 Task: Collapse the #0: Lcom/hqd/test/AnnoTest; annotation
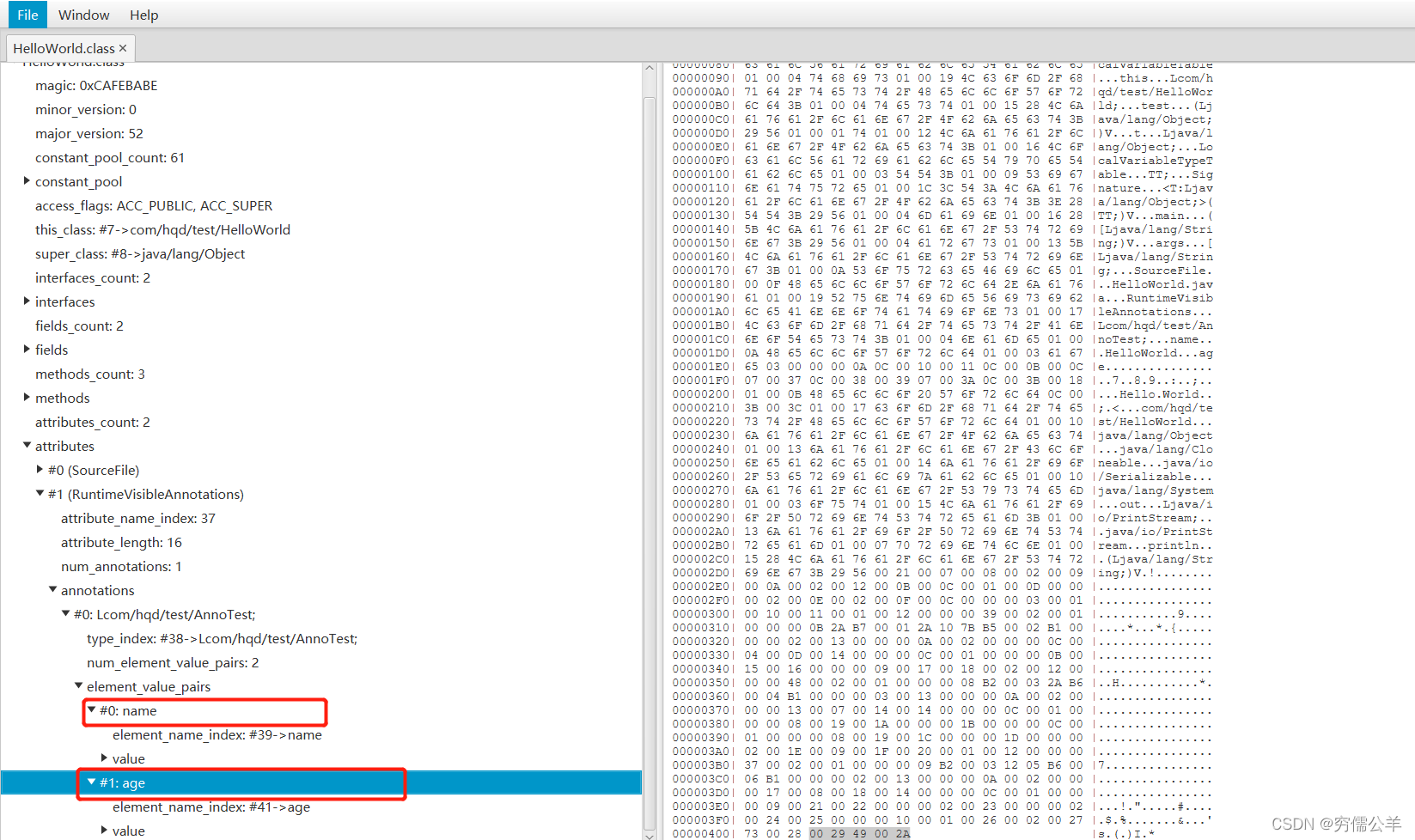[x=65, y=614]
